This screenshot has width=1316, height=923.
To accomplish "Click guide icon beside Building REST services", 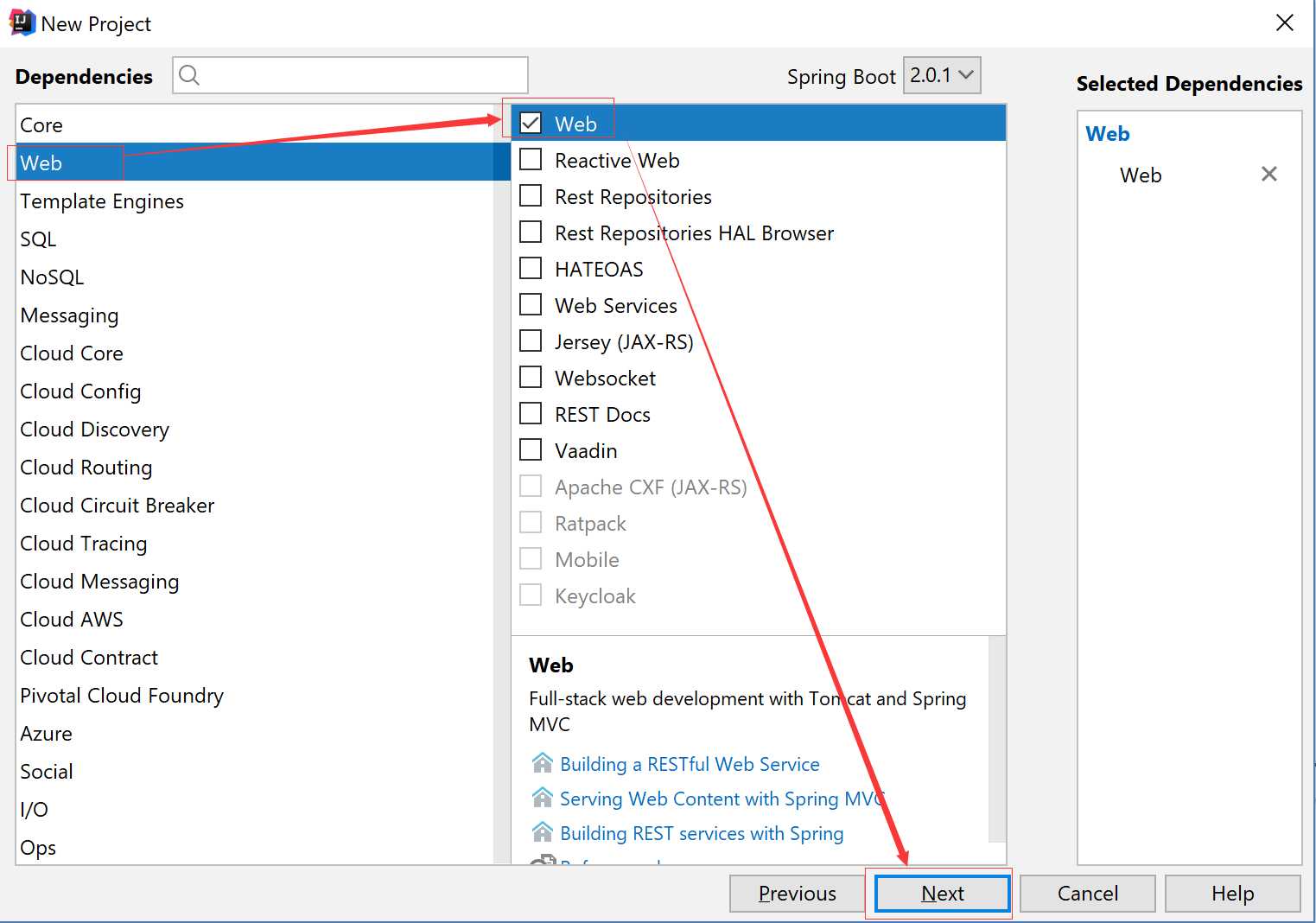I will click(x=543, y=832).
